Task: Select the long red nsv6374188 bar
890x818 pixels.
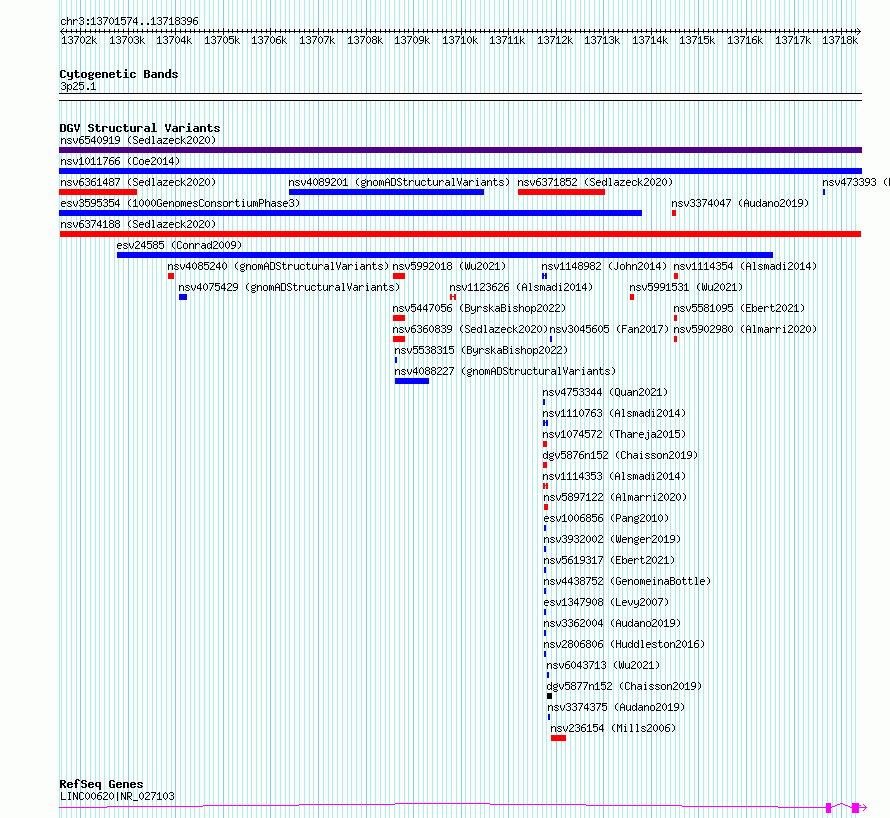Action: [460, 234]
